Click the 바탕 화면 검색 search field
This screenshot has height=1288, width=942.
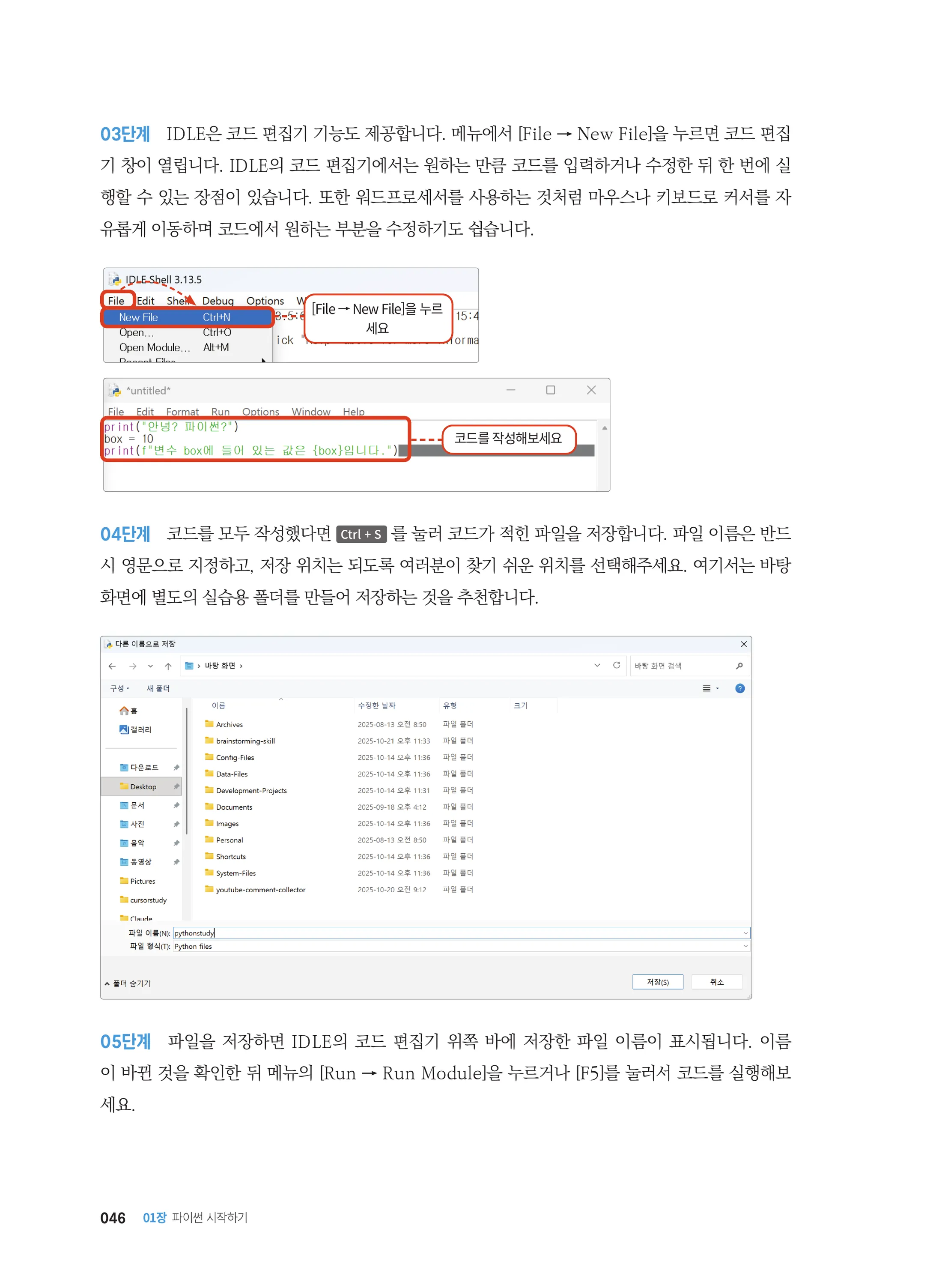[x=689, y=666]
